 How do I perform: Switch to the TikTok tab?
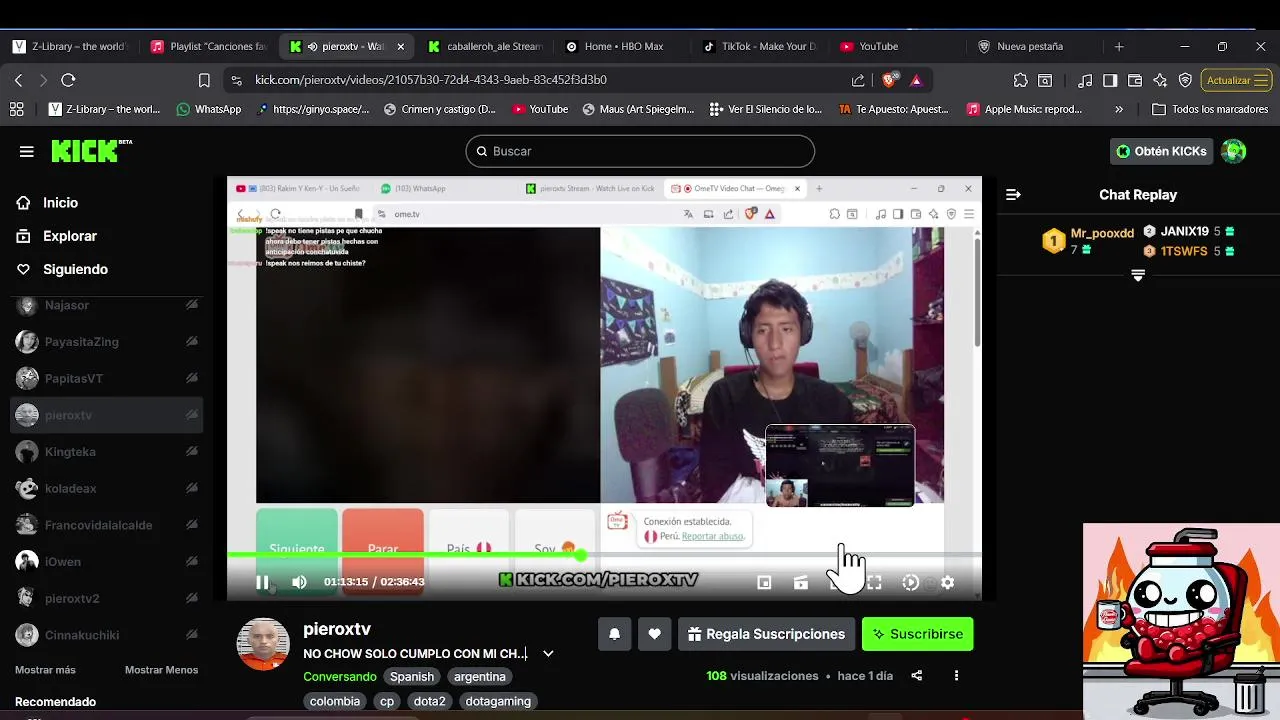click(x=760, y=46)
